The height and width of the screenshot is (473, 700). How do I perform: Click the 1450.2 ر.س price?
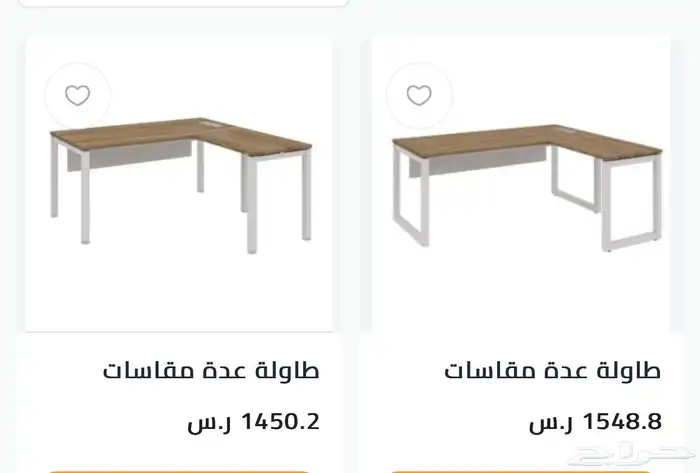tap(253, 422)
